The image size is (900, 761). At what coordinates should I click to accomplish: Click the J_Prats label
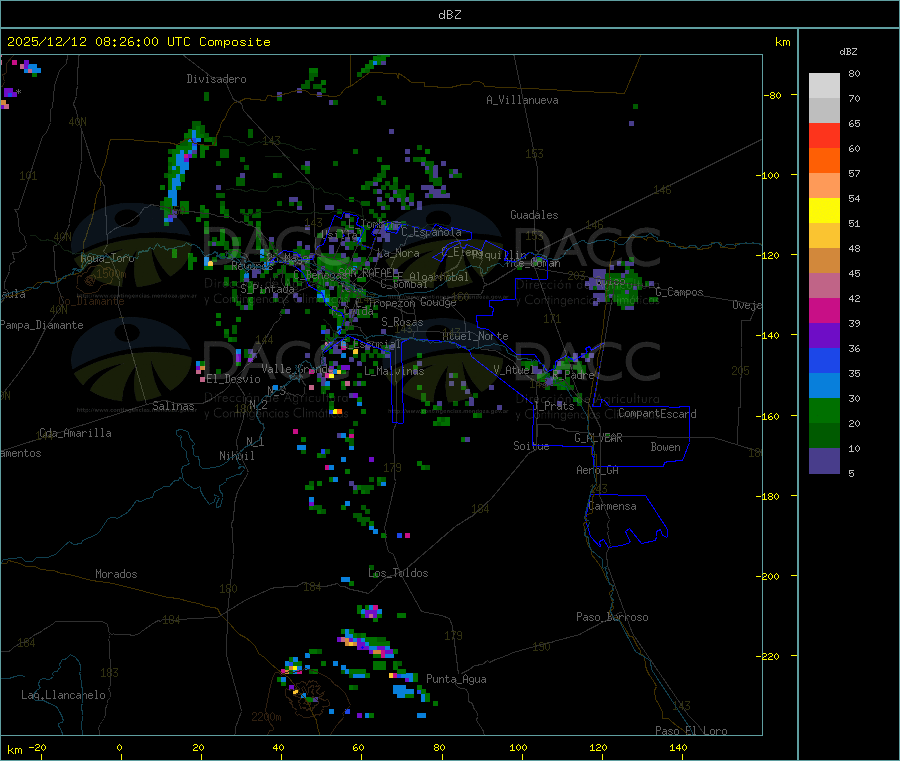[x=554, y=406]
